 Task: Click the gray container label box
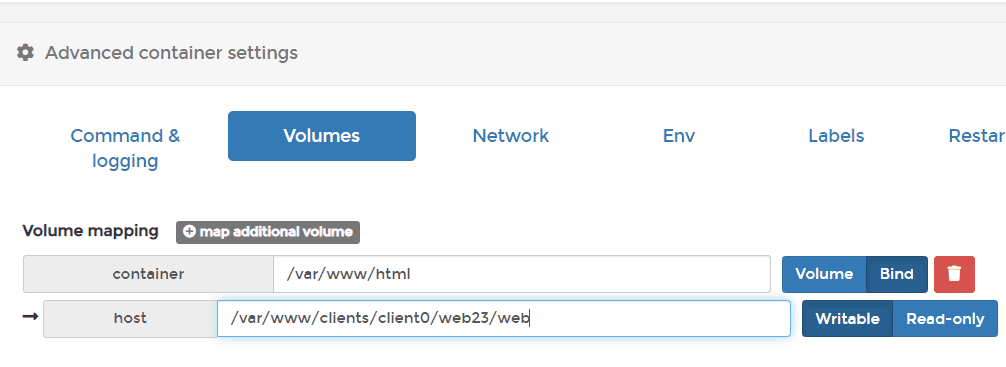(148, 274)
